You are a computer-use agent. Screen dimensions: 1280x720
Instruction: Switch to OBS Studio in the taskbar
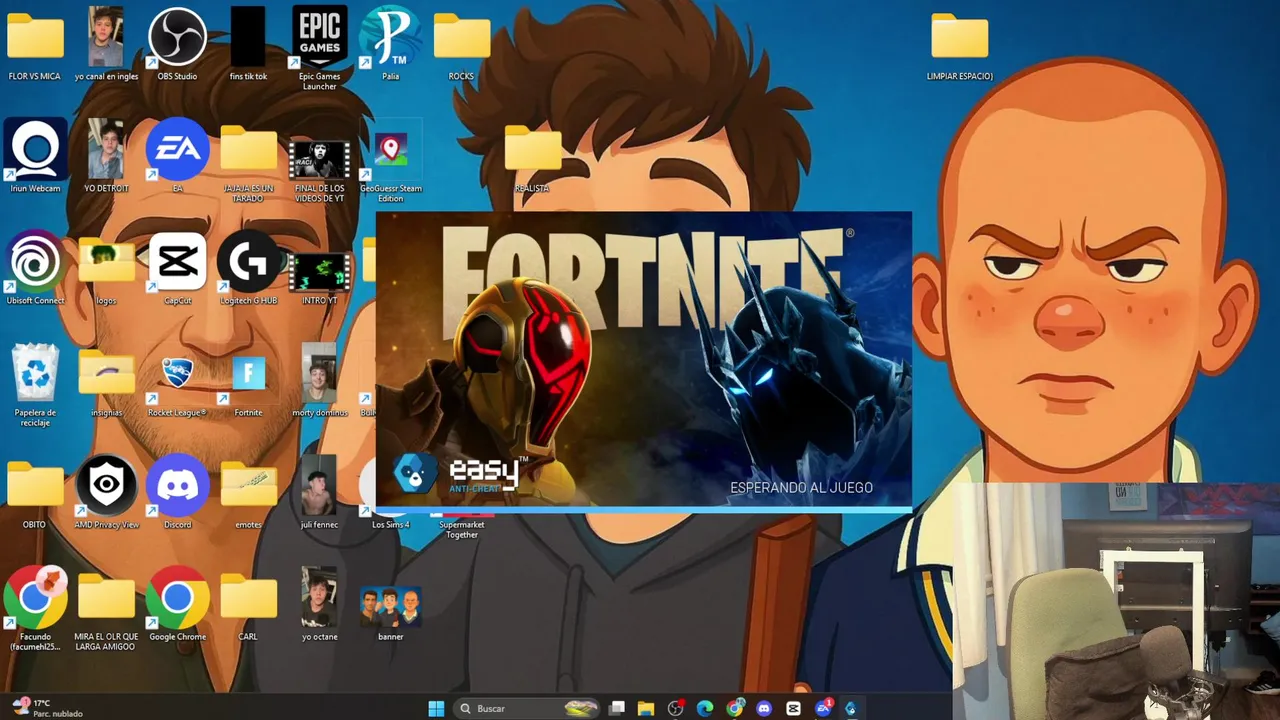pos(676,708)
